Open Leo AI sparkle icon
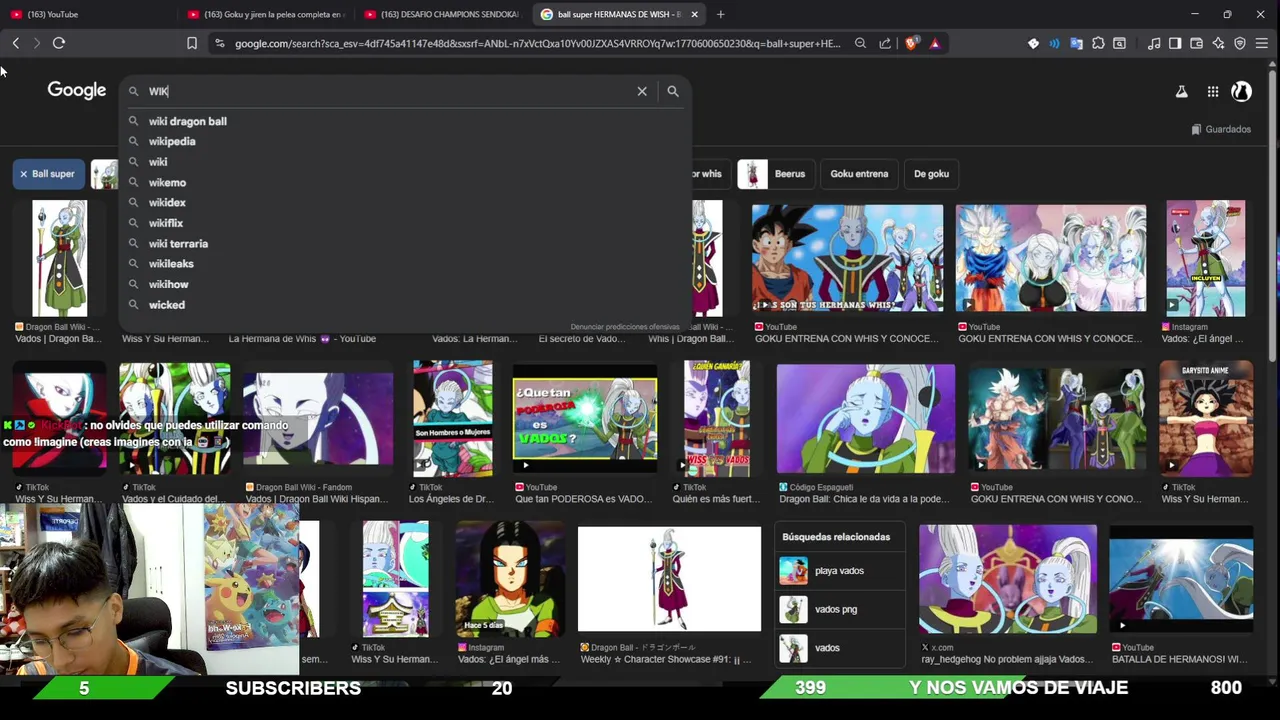Screen dimensions: 1280x720 pos(1218,43)
